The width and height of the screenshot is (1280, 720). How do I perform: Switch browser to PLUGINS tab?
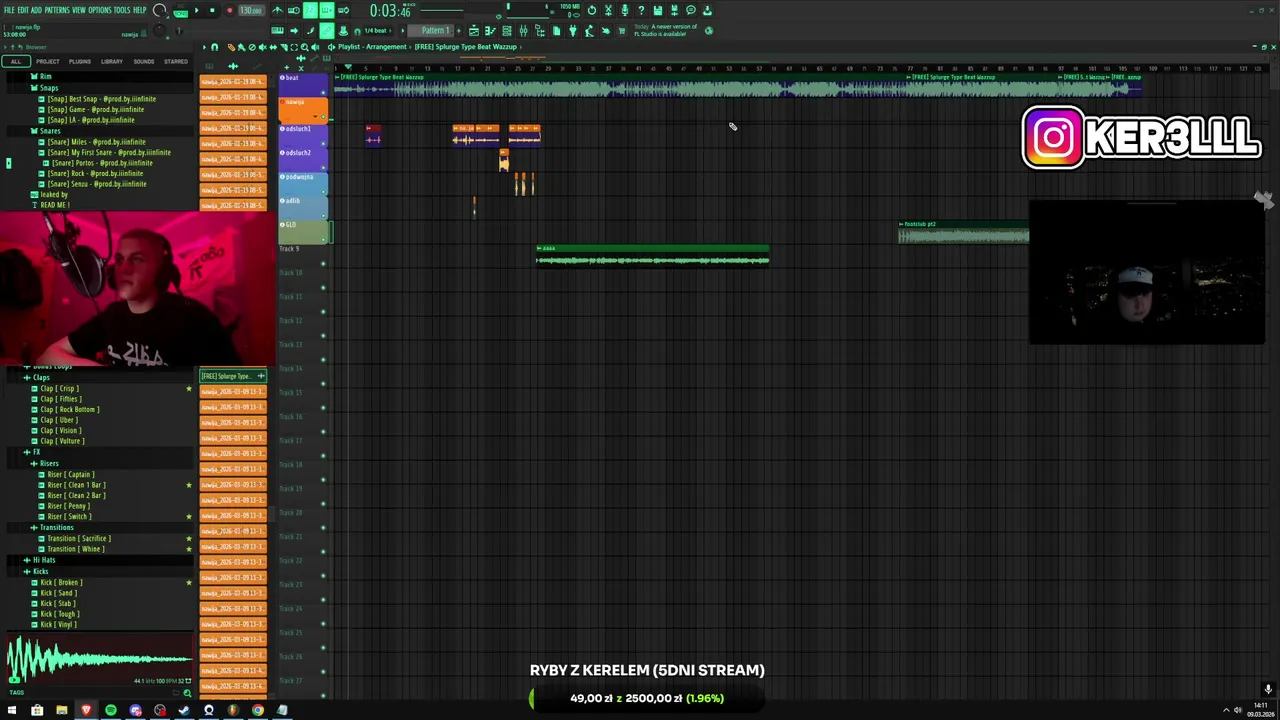80,62
